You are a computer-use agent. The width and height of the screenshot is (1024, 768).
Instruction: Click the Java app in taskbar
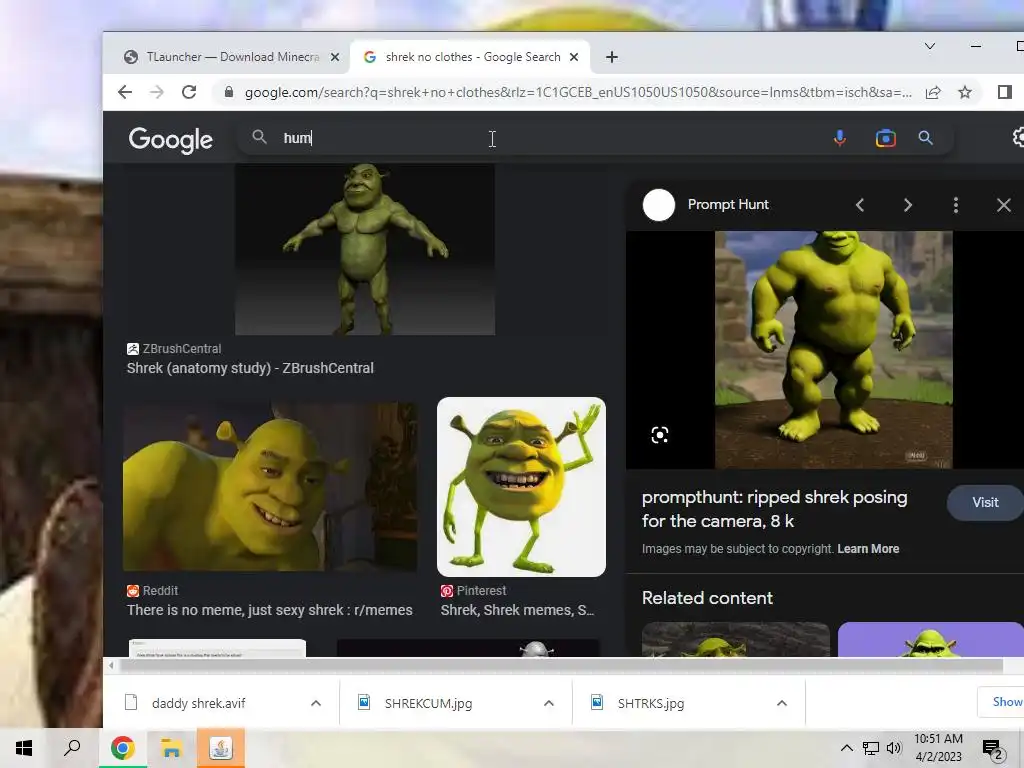click(x=221, y=748)
